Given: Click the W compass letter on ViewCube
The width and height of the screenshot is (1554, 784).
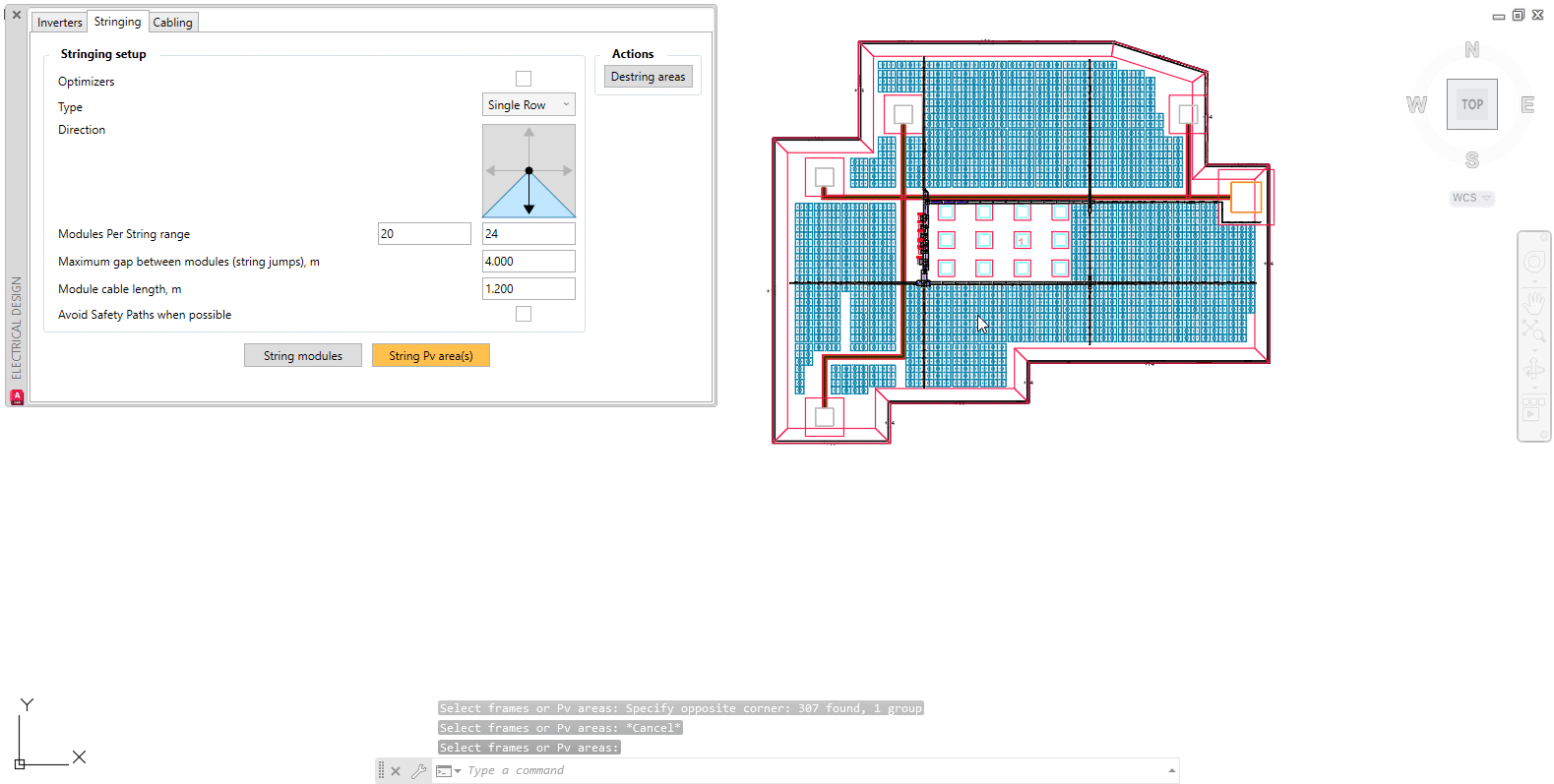Looking at the screenshot, I should click(1416, 104).
